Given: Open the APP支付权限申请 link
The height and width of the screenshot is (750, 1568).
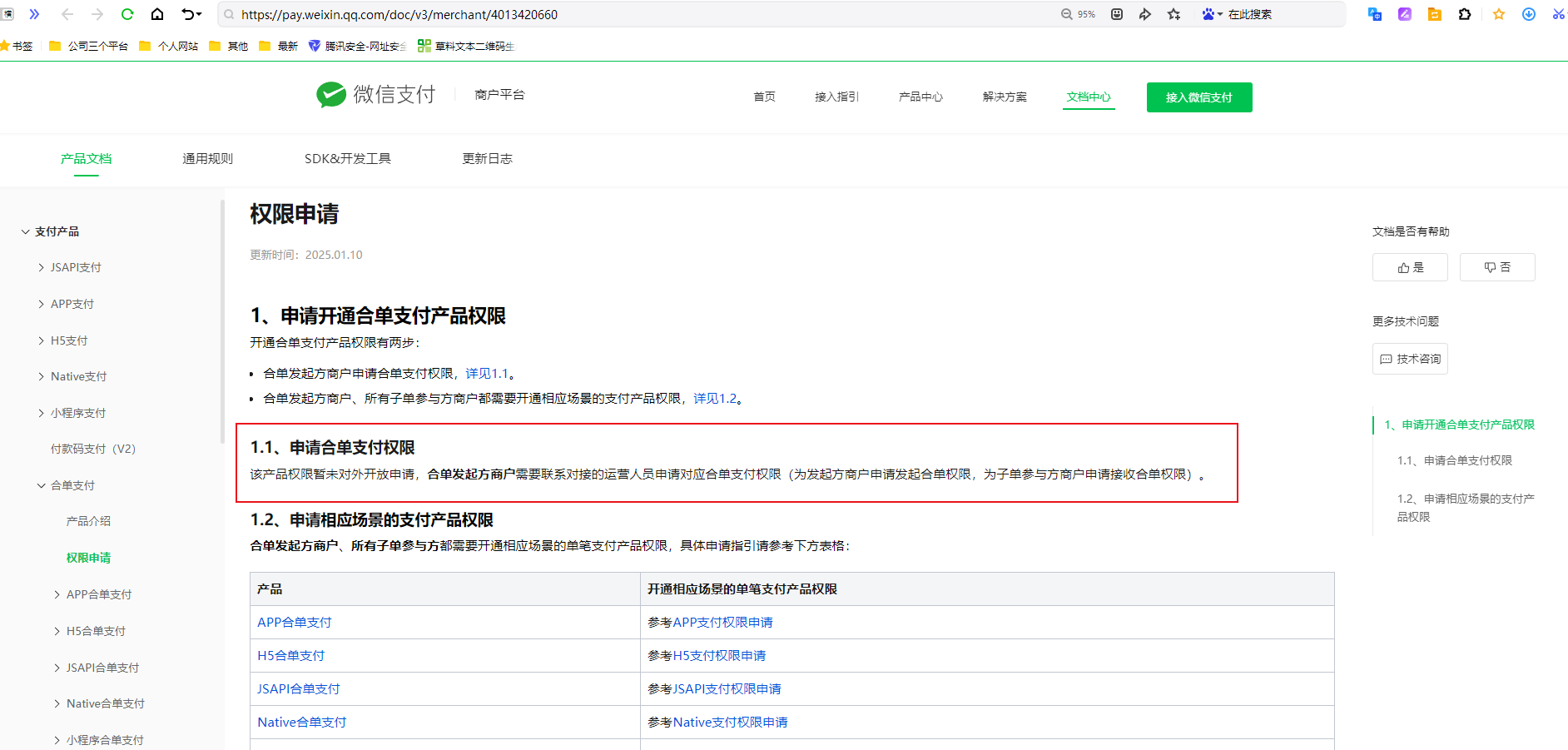Looking at the screenshot, I should [722, 622].
